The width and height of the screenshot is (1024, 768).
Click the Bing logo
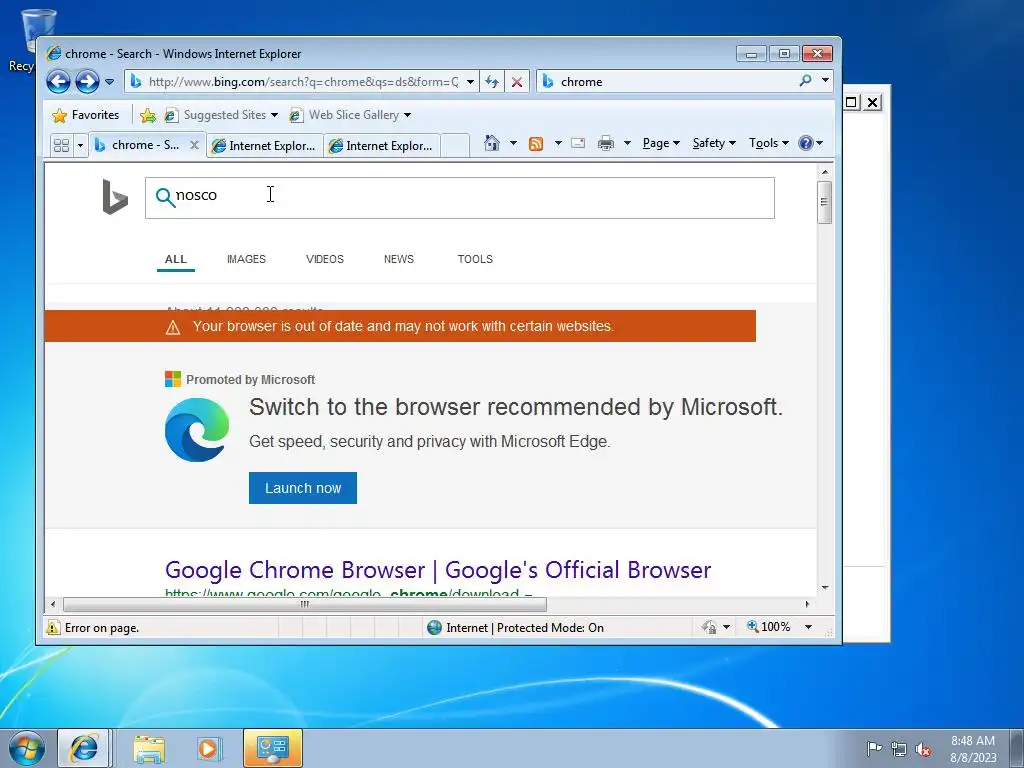coord(115,197)
